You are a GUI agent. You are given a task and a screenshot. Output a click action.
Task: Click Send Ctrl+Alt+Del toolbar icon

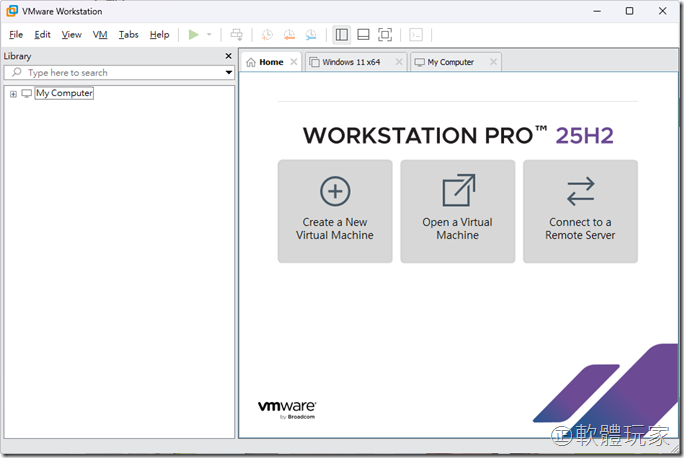coord(236,34)
